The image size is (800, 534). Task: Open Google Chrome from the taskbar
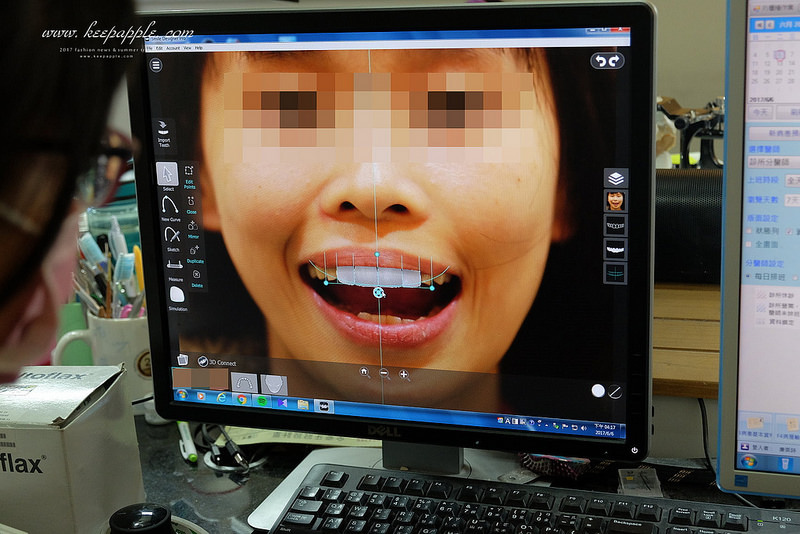click(x=242, y=399)
